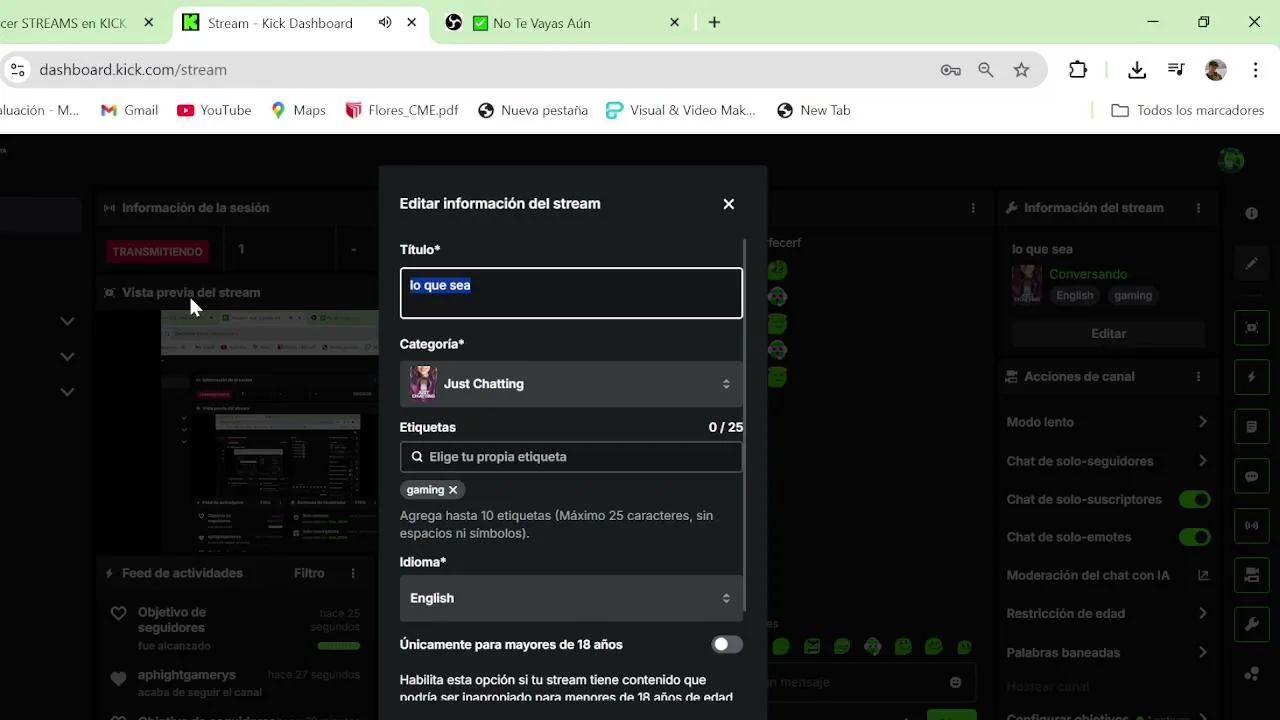Click the zoom magnifier icon in address bar
This screenshot has width=1280, height=720.
coord(986,70)
